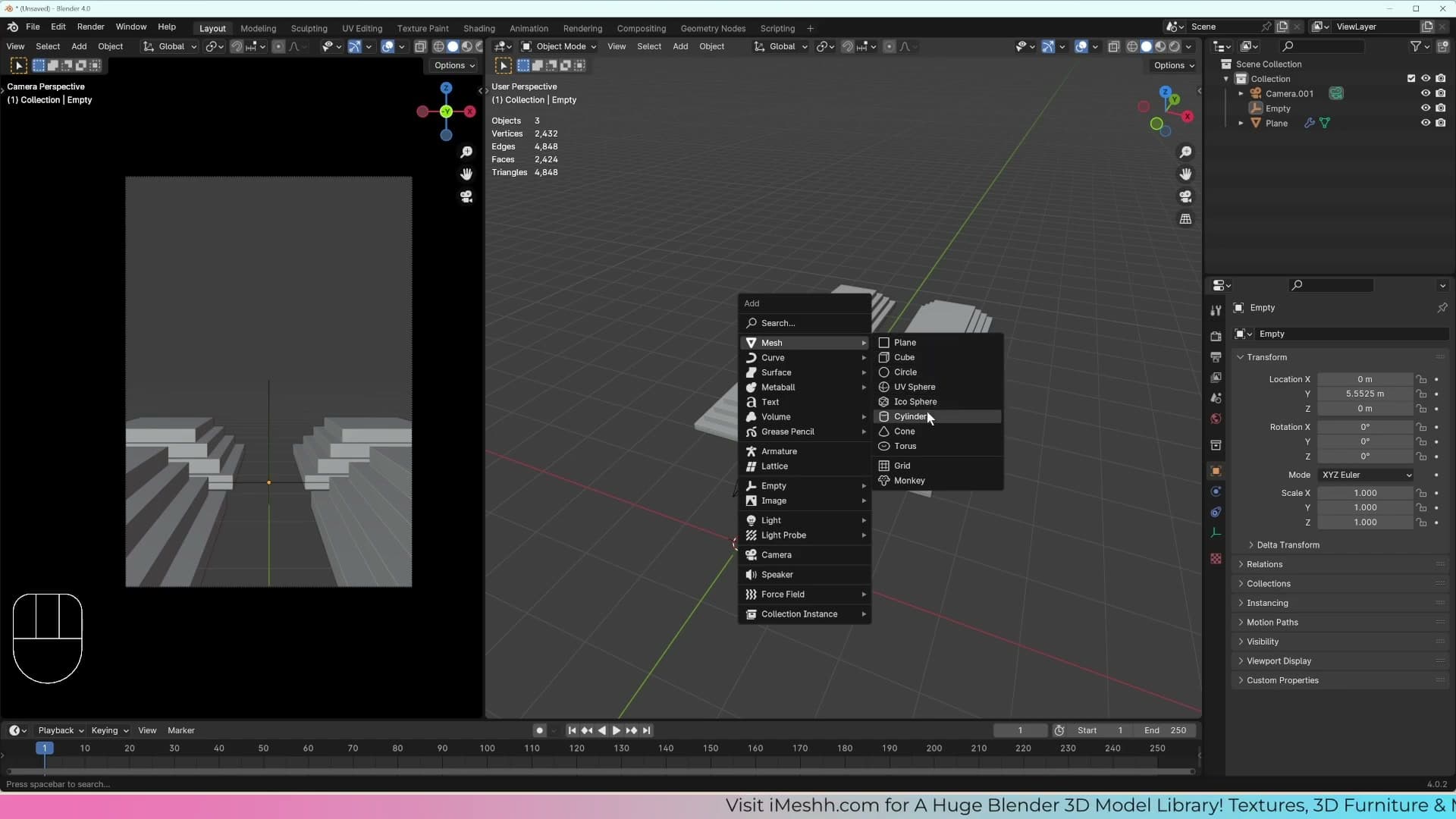Open the Collection properties tab
1456x819 pixels.
[x=1216, y=444]
